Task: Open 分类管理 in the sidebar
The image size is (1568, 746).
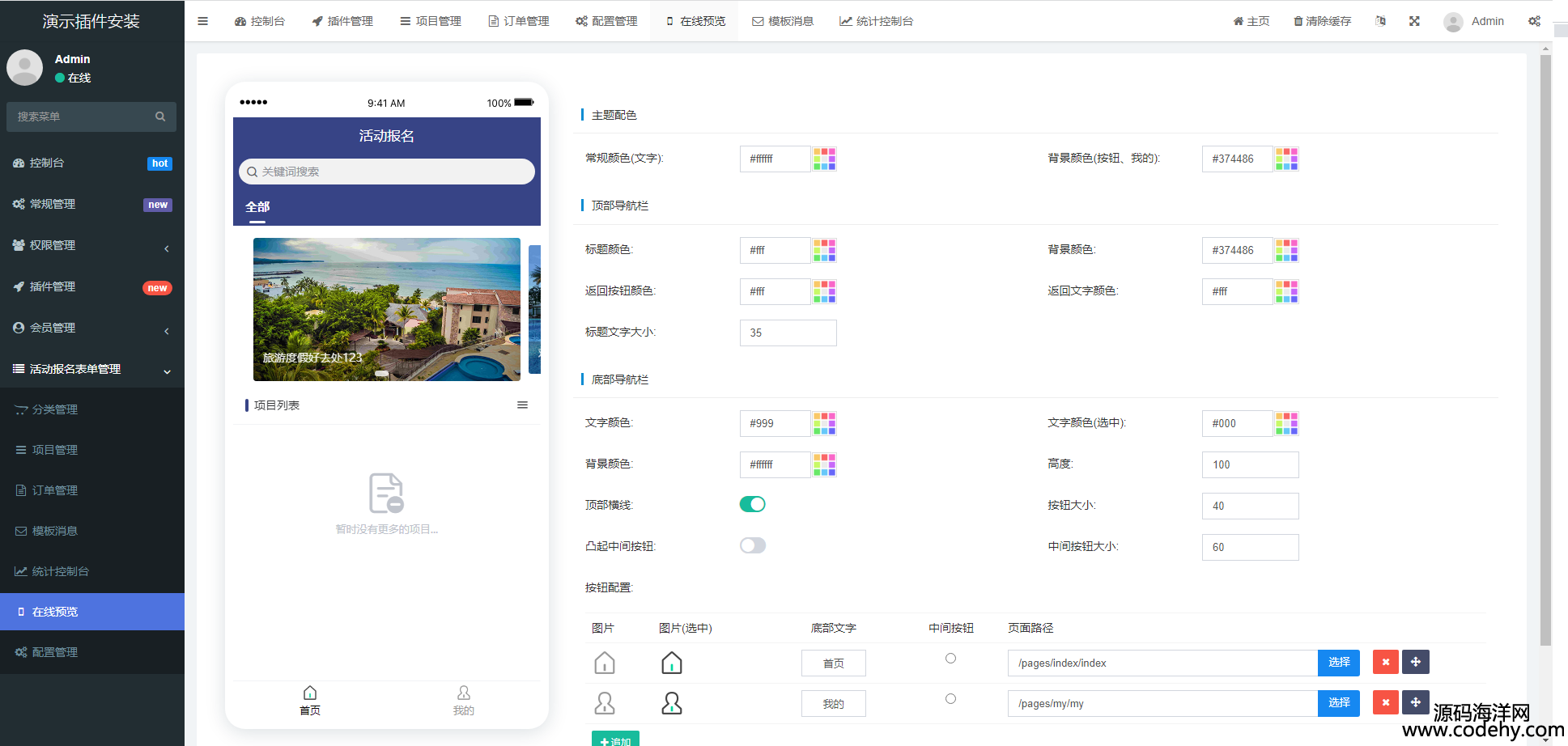Action: [55, 409]
